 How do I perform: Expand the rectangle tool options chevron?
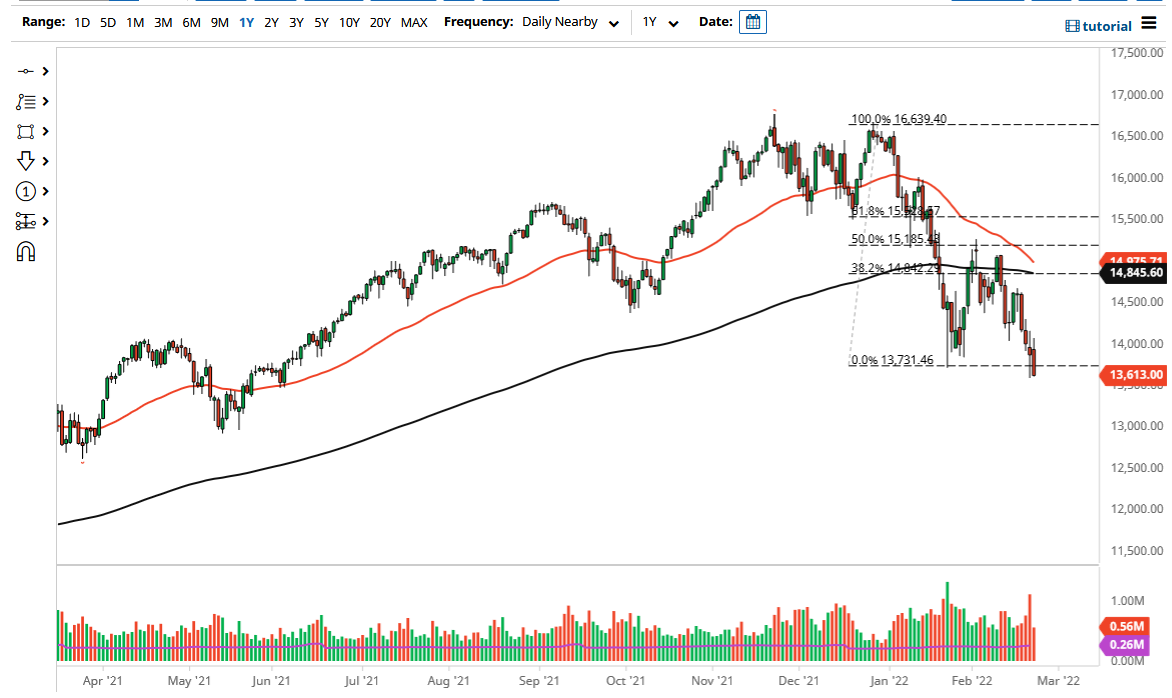click(x=45, y=131)
